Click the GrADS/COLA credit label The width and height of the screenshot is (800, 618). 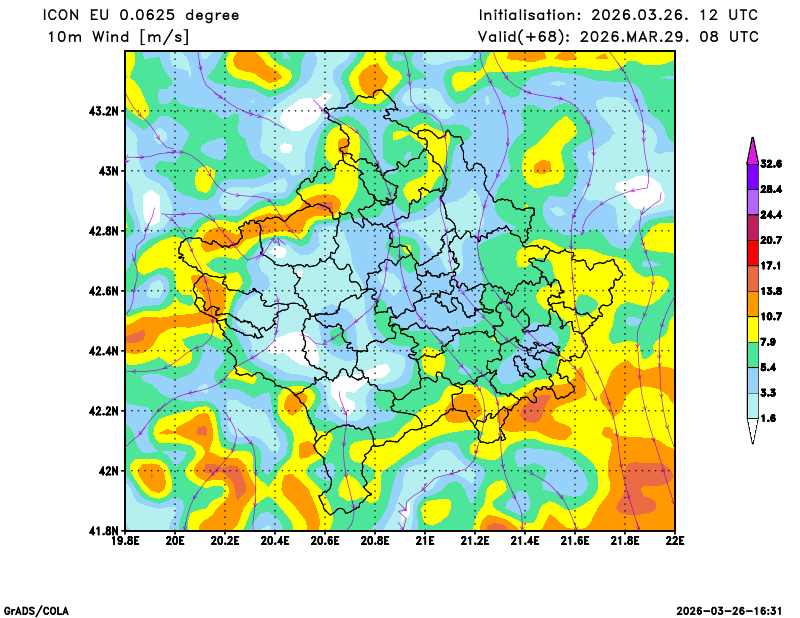[x=36, y=610]
